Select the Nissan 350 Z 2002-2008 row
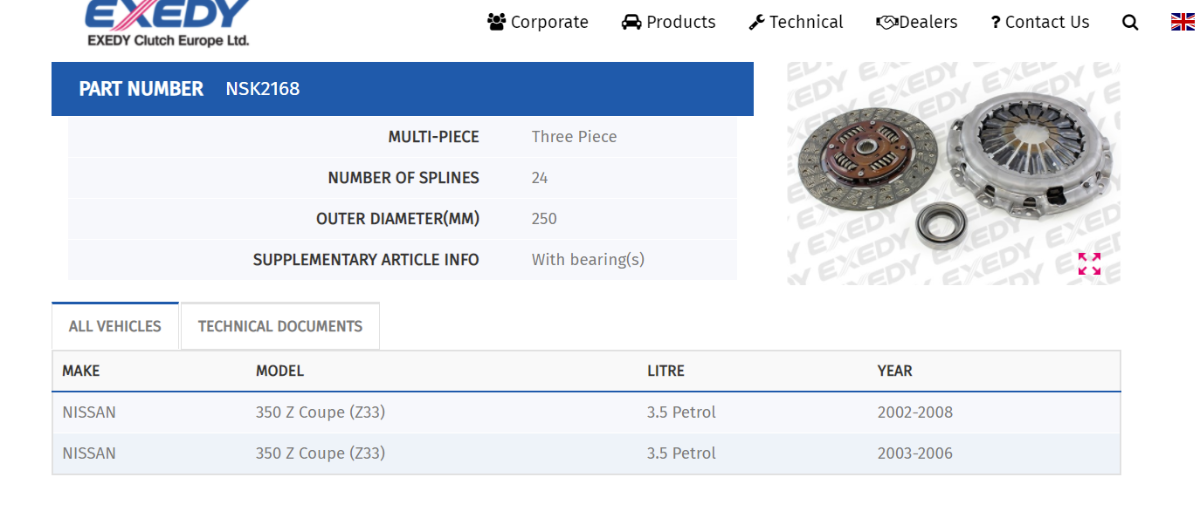The image size is (1200, 518). click(586, 412)
